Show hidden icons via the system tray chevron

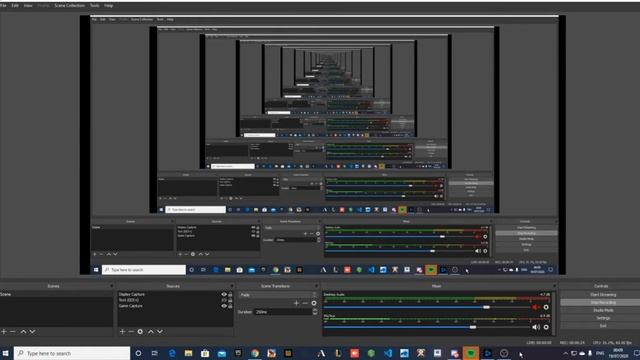[x=565, y=353]
